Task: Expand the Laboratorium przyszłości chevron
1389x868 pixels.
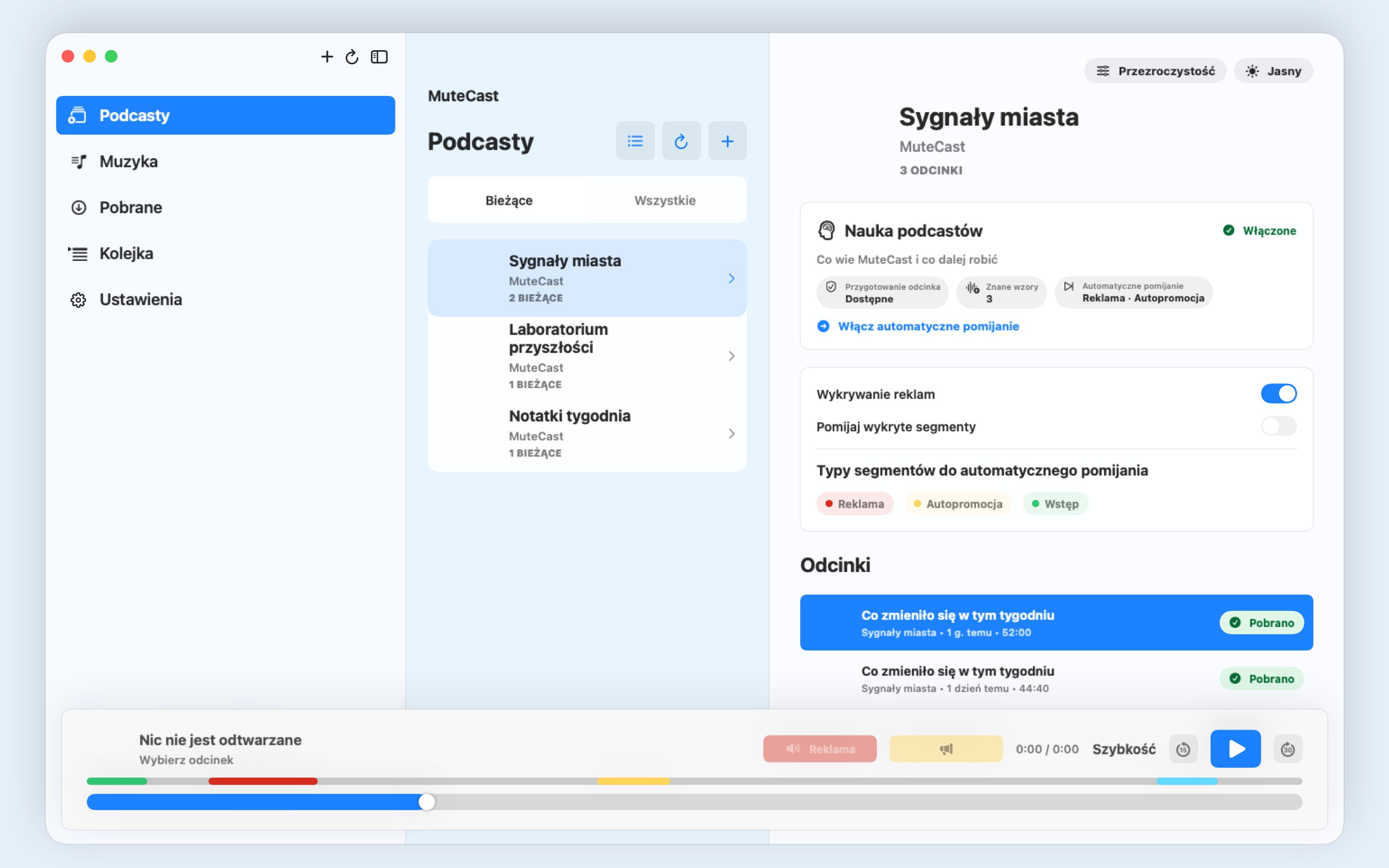Action: tap(732, 356)
